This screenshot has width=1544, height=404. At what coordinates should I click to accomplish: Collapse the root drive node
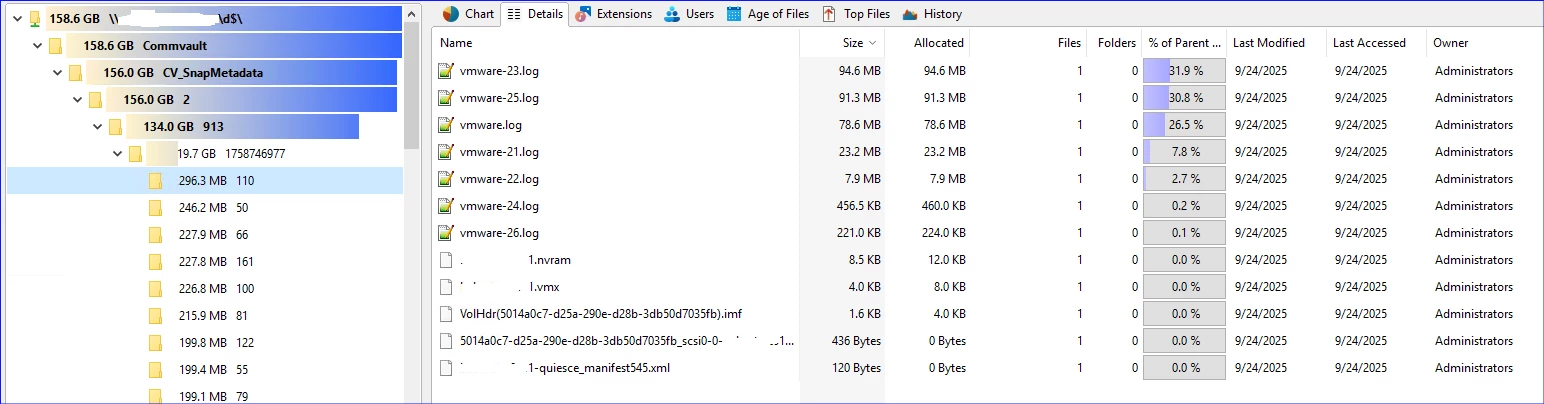click(16, 18)
